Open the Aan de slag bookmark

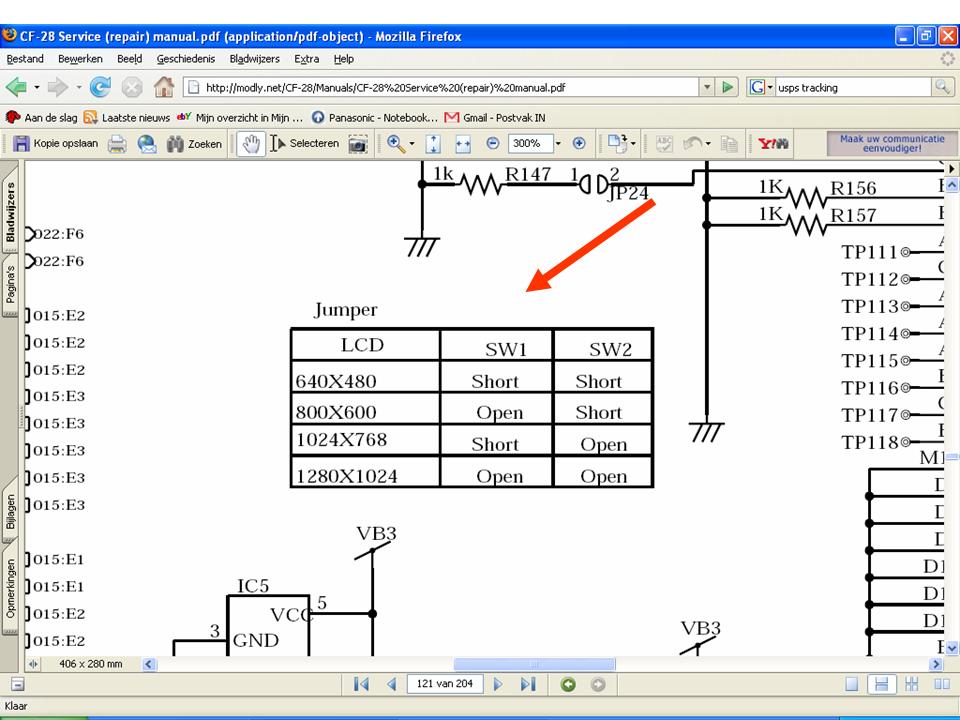pyautogui.click(x=42, y=118)
